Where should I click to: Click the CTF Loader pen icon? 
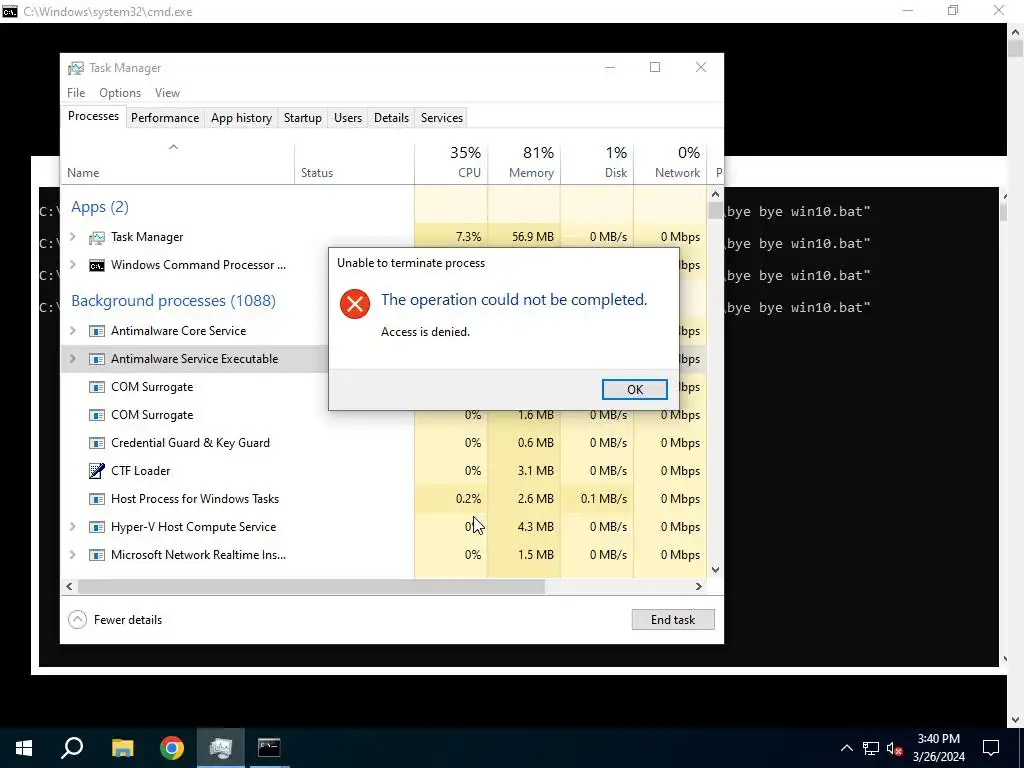click(97, 471)
